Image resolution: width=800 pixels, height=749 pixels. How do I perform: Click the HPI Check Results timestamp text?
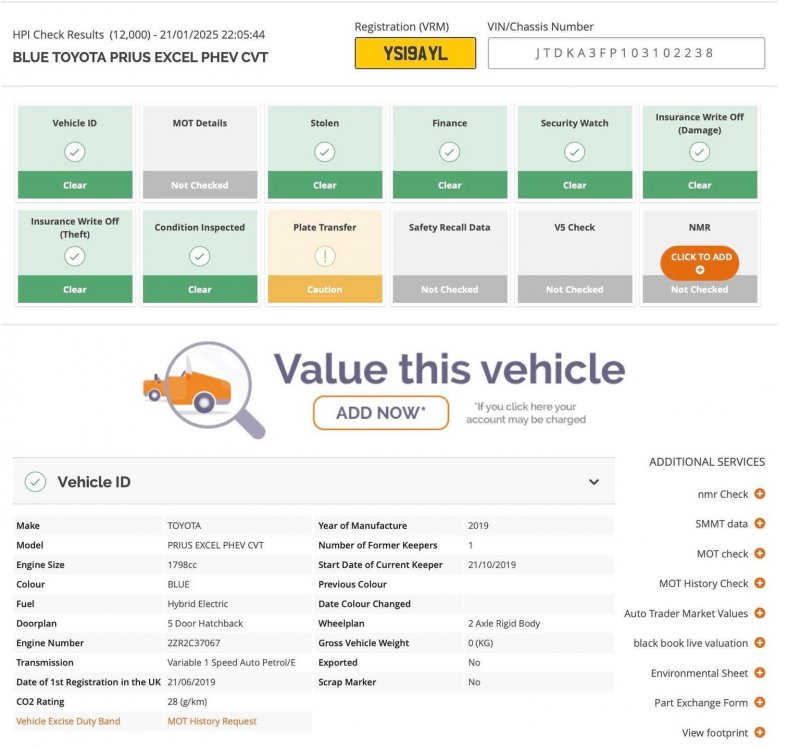click(139, 35)
